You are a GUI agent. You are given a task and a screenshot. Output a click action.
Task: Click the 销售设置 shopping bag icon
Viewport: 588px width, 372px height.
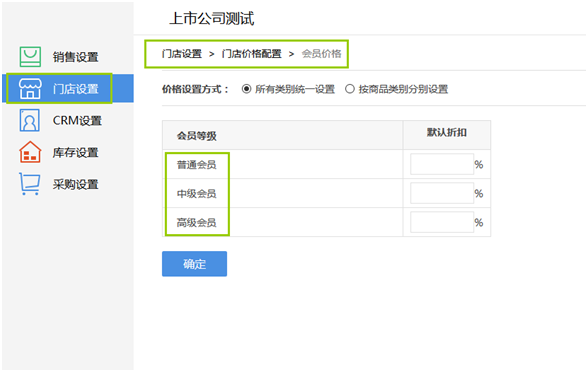tap(30, 57)
